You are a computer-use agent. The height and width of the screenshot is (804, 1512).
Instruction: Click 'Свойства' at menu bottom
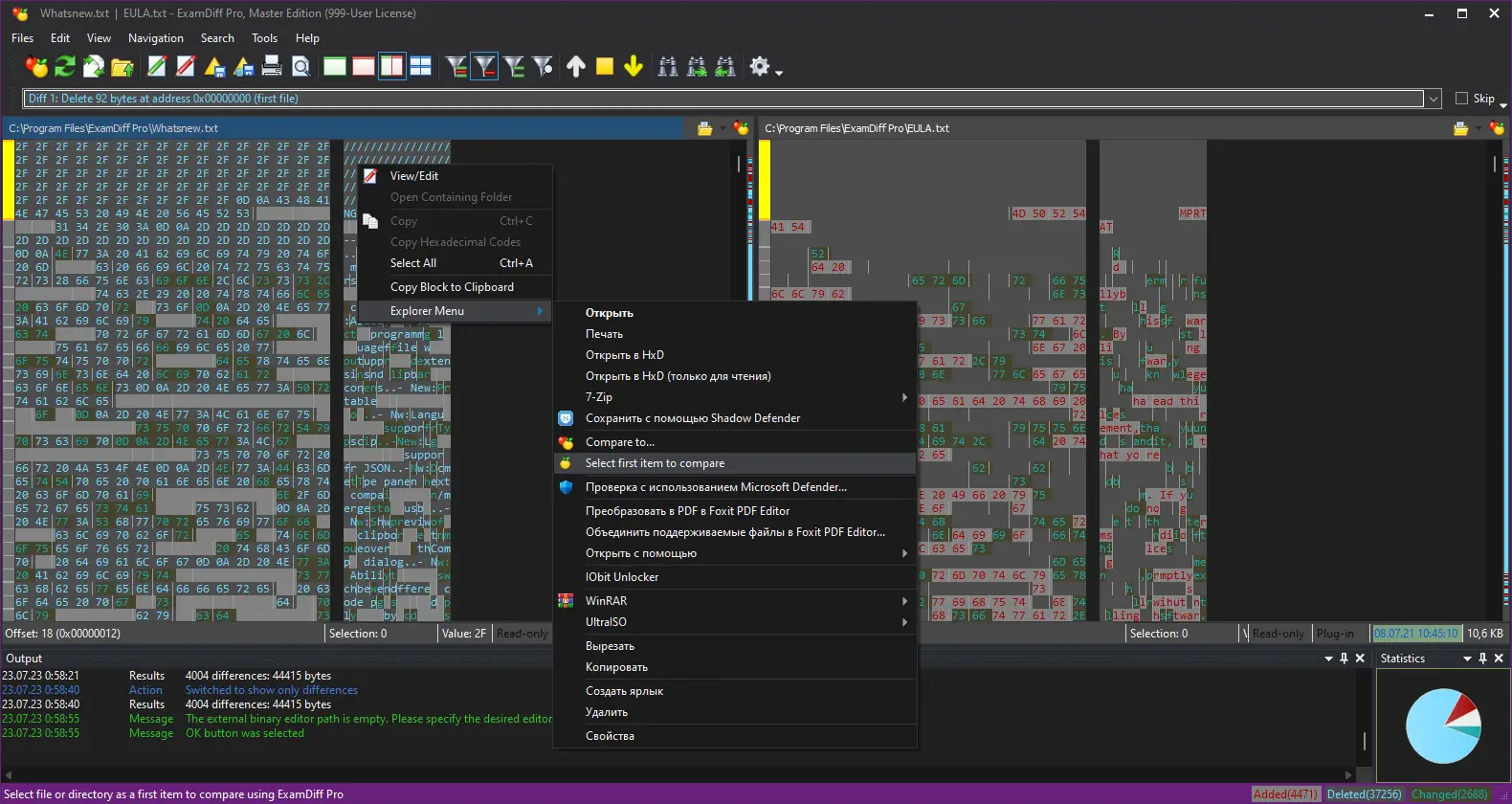pos(735,736)
